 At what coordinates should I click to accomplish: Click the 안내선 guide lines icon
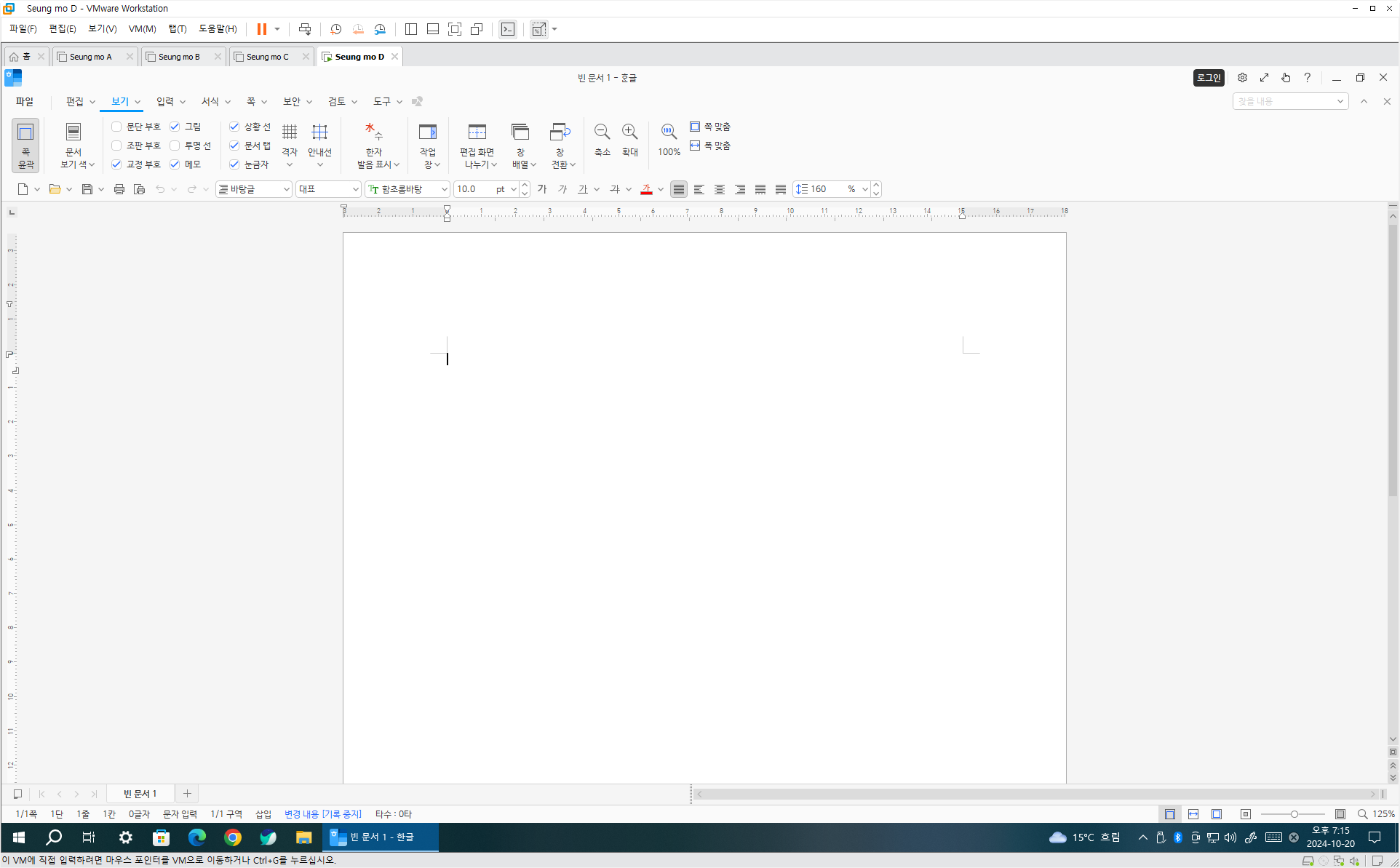click(319, 132)
